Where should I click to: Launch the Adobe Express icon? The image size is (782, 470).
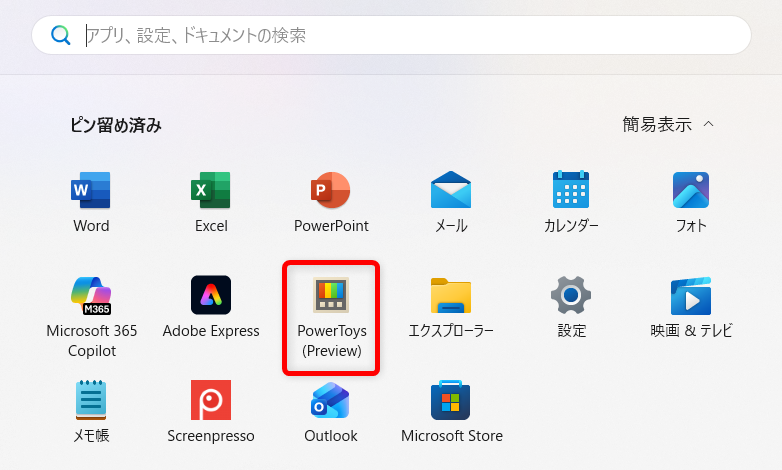tap(210, 295)
